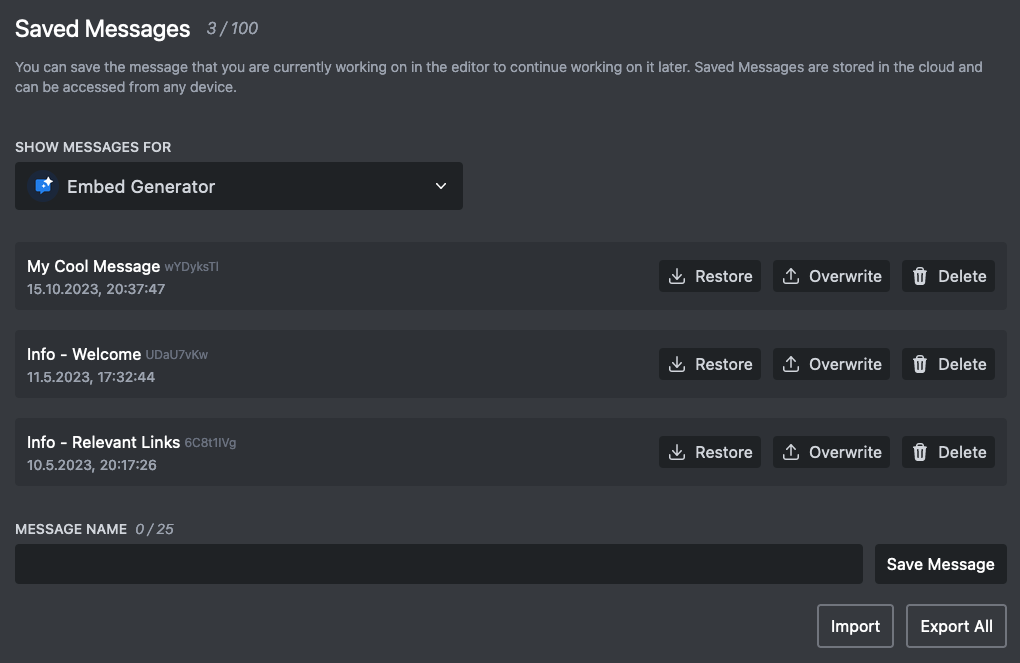Click the Import button
Image resolution: width=1020 pixels, height=663 pixels.
(x=855, y=626)
